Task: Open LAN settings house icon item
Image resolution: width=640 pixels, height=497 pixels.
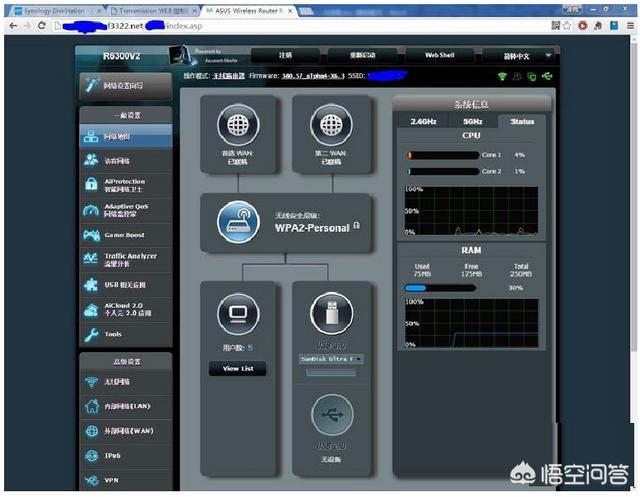Action: (126, 406)
